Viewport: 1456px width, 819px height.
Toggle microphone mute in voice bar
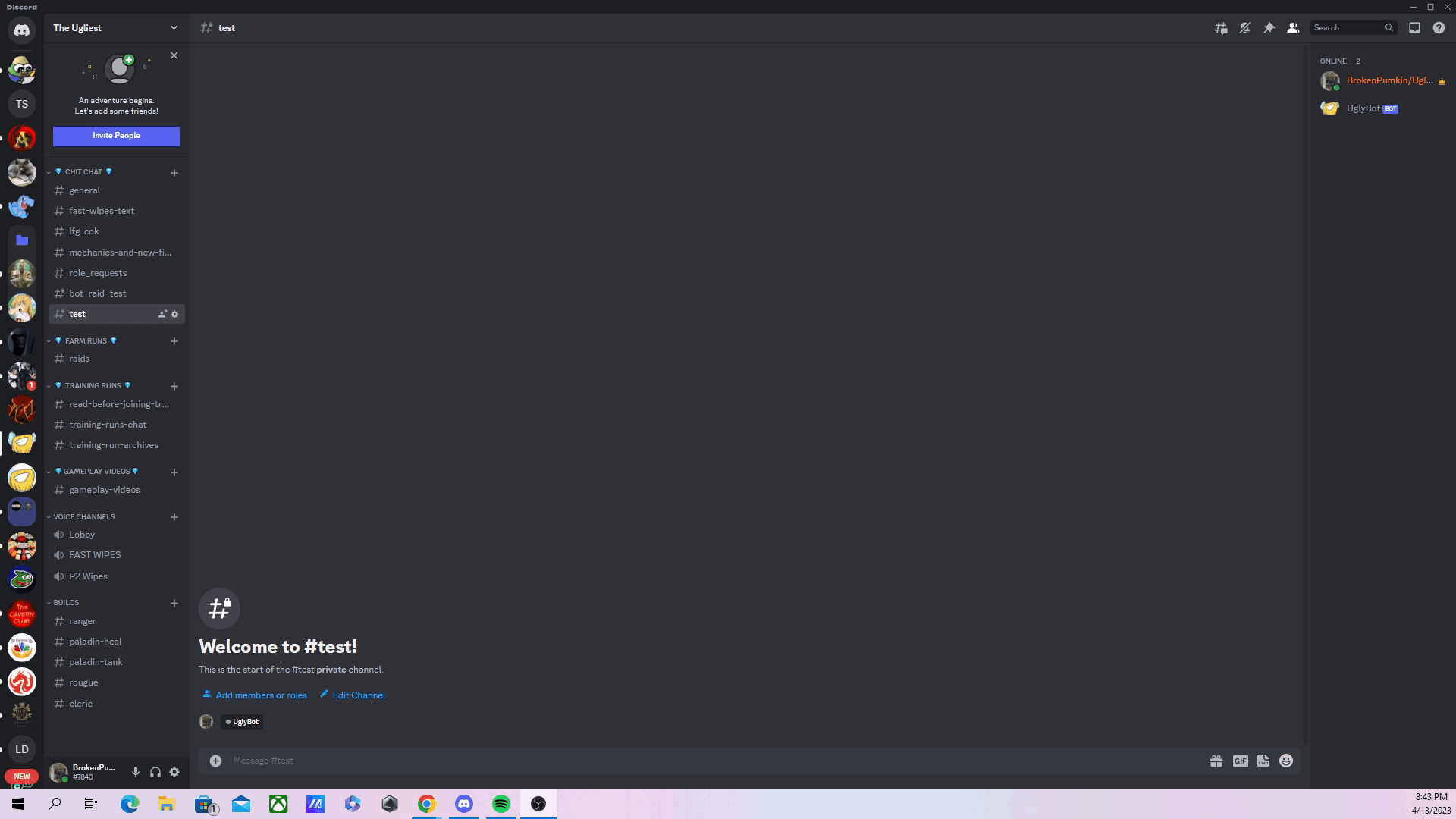pyautogui.click(x=135, y=772)
